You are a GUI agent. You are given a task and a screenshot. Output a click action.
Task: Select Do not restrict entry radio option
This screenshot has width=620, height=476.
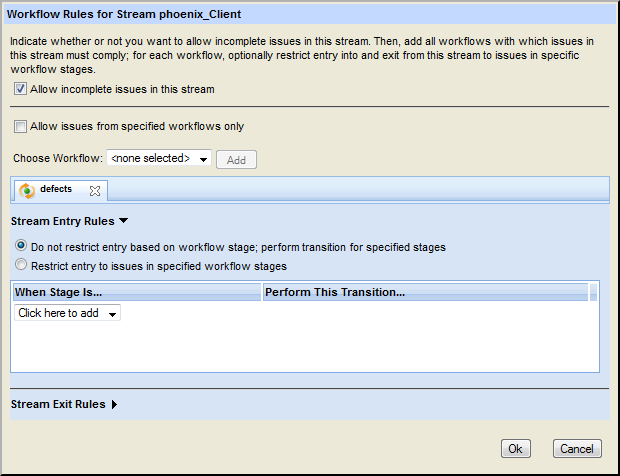tap(21, 247)
